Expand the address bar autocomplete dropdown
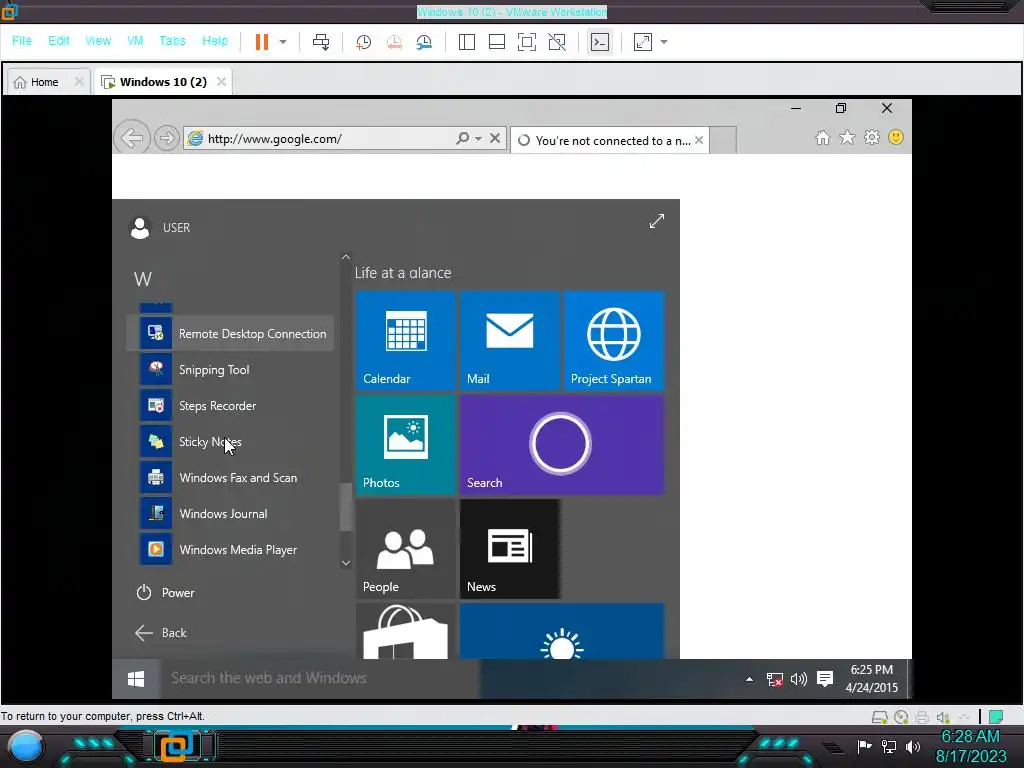1024x768 pixels. 478,138
